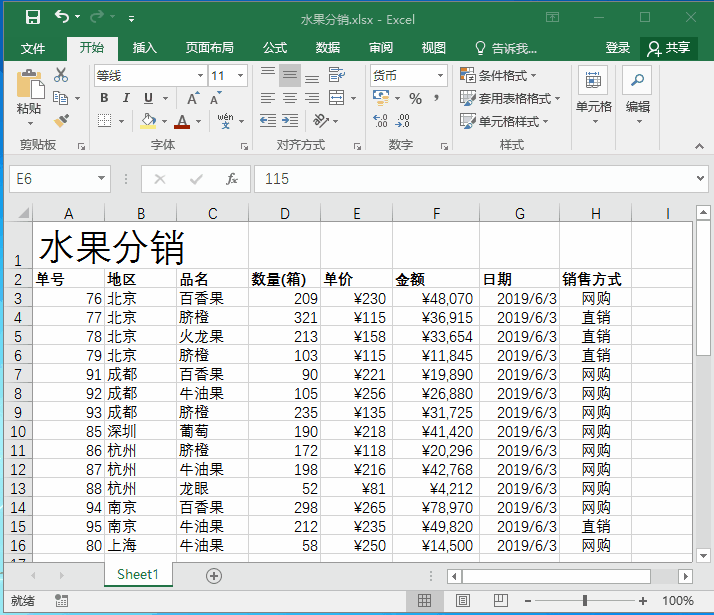
Task: Click the Cut scissors icon
Action: [61, 75]
